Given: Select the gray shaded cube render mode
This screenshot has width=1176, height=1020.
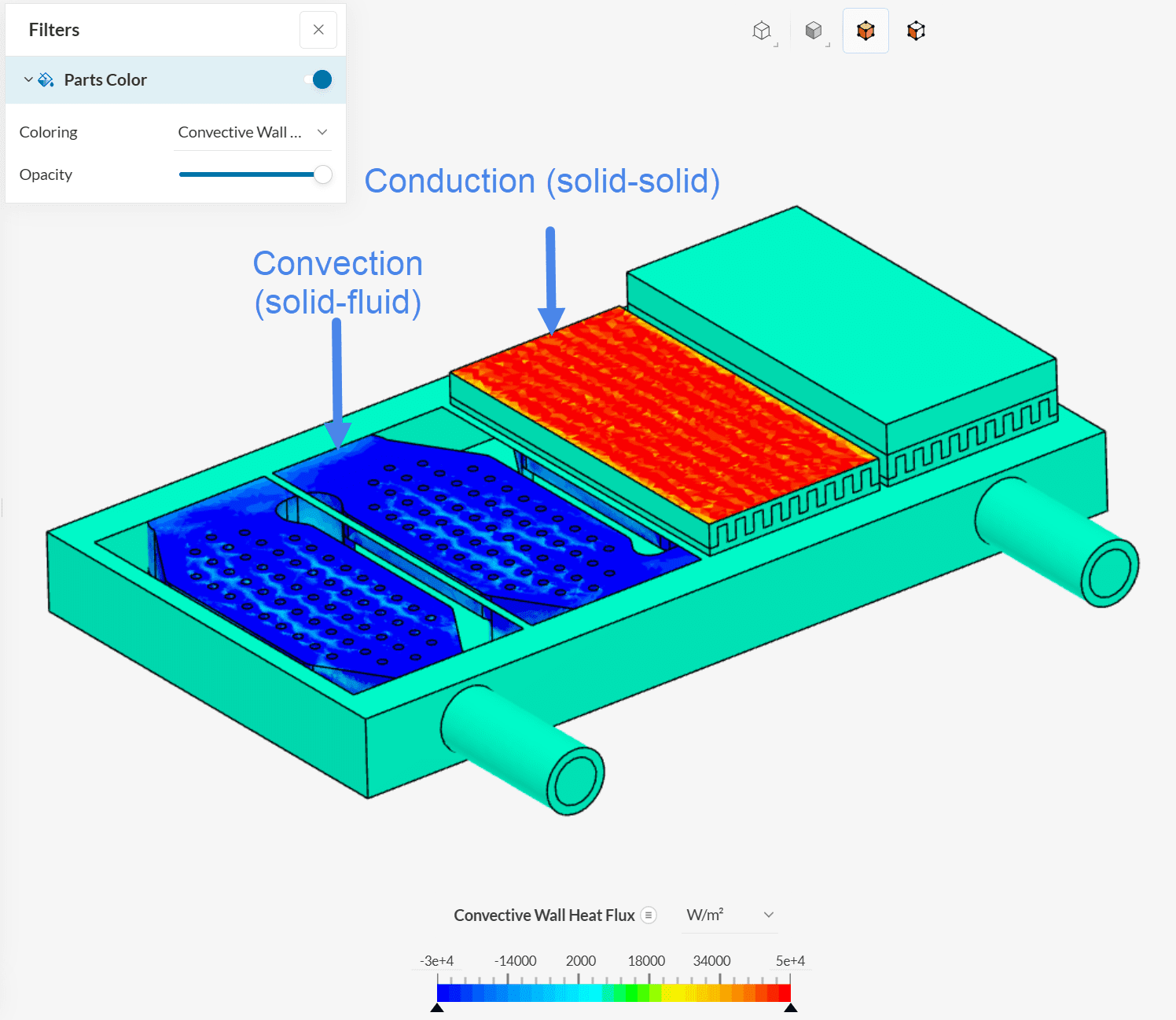Looking at the screenshot, I should pos(814,31).
